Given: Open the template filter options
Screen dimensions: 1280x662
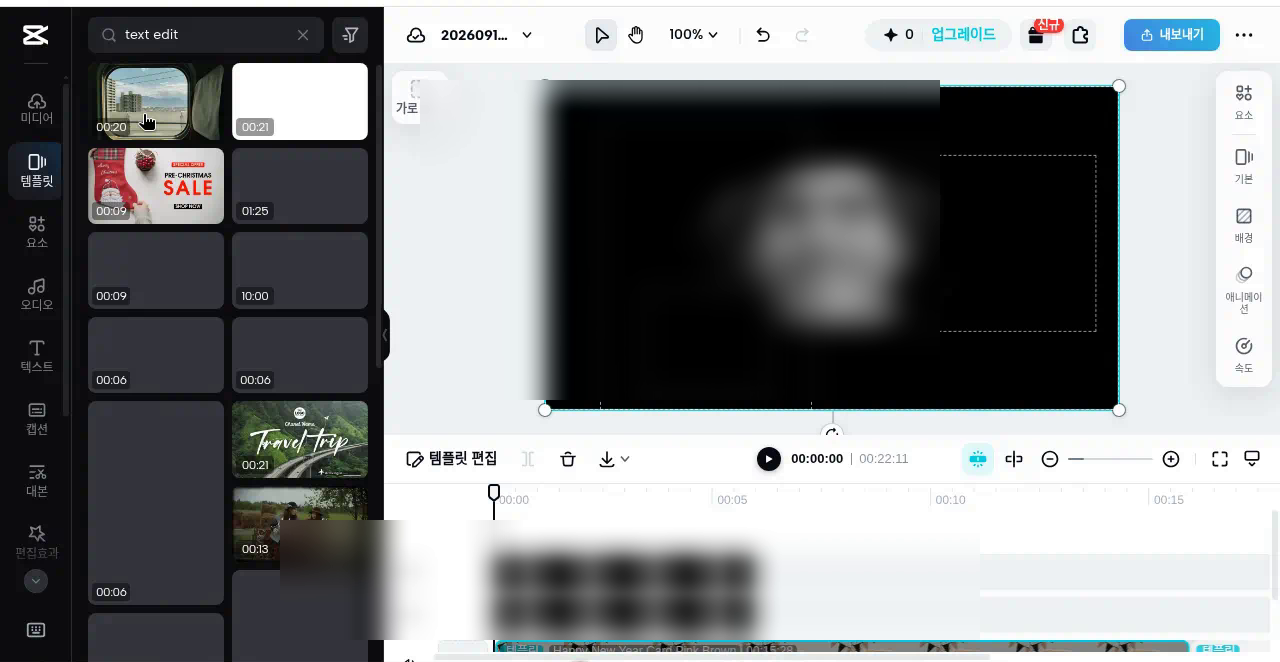Looking at the screenshot, I should [350, 35].
